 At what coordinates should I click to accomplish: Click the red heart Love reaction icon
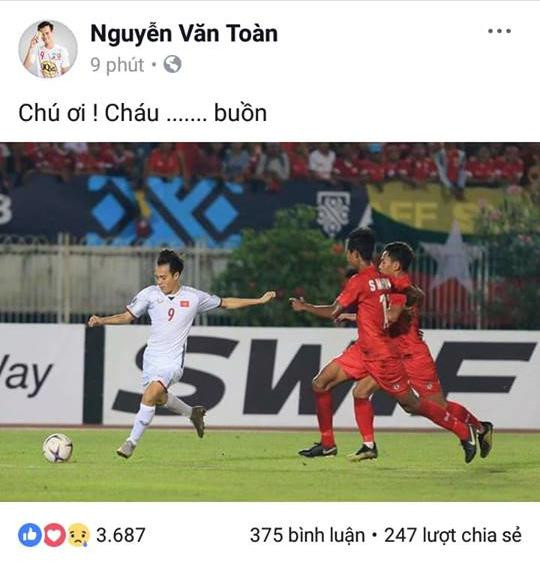(54, 535)
